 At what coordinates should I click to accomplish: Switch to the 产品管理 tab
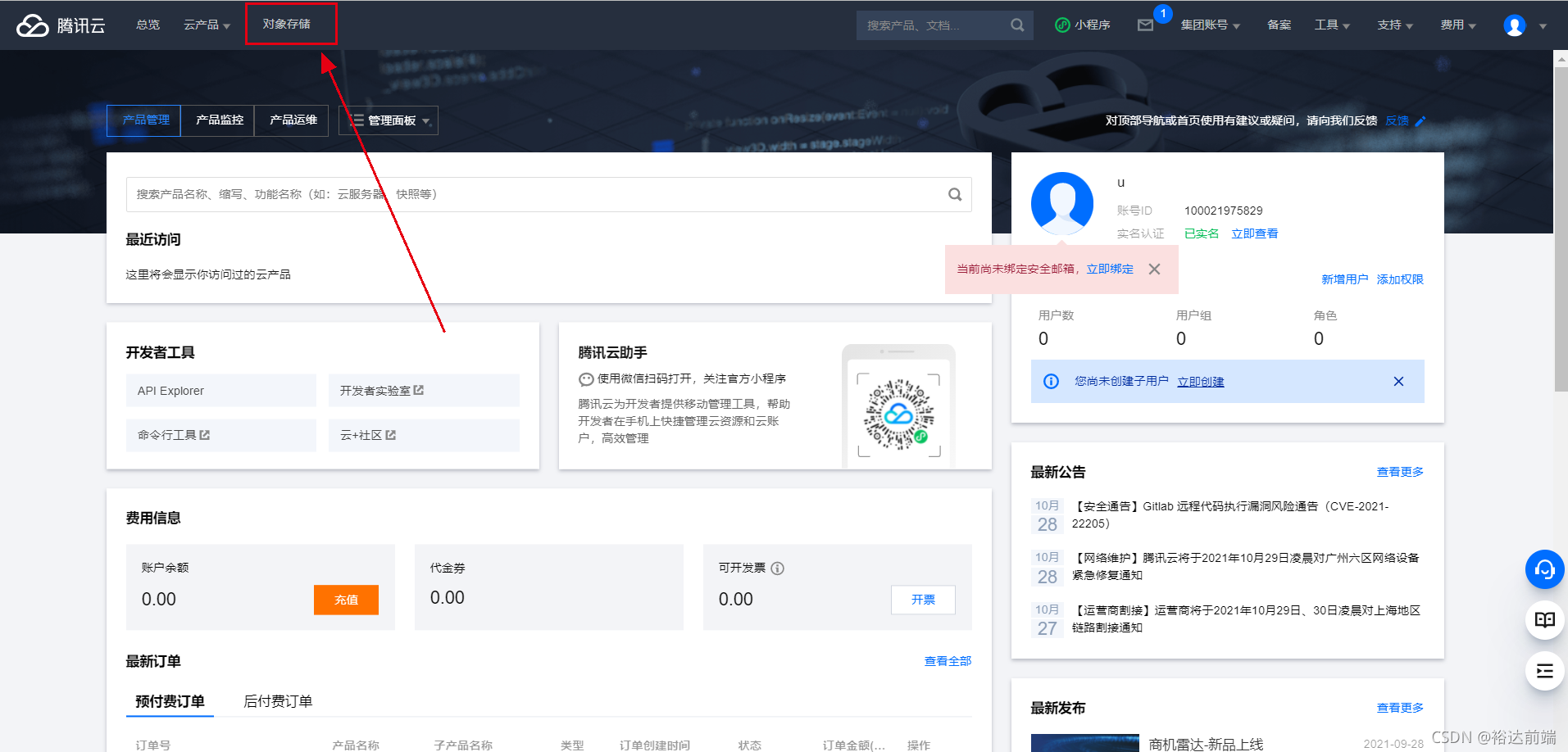coord(144,120)
